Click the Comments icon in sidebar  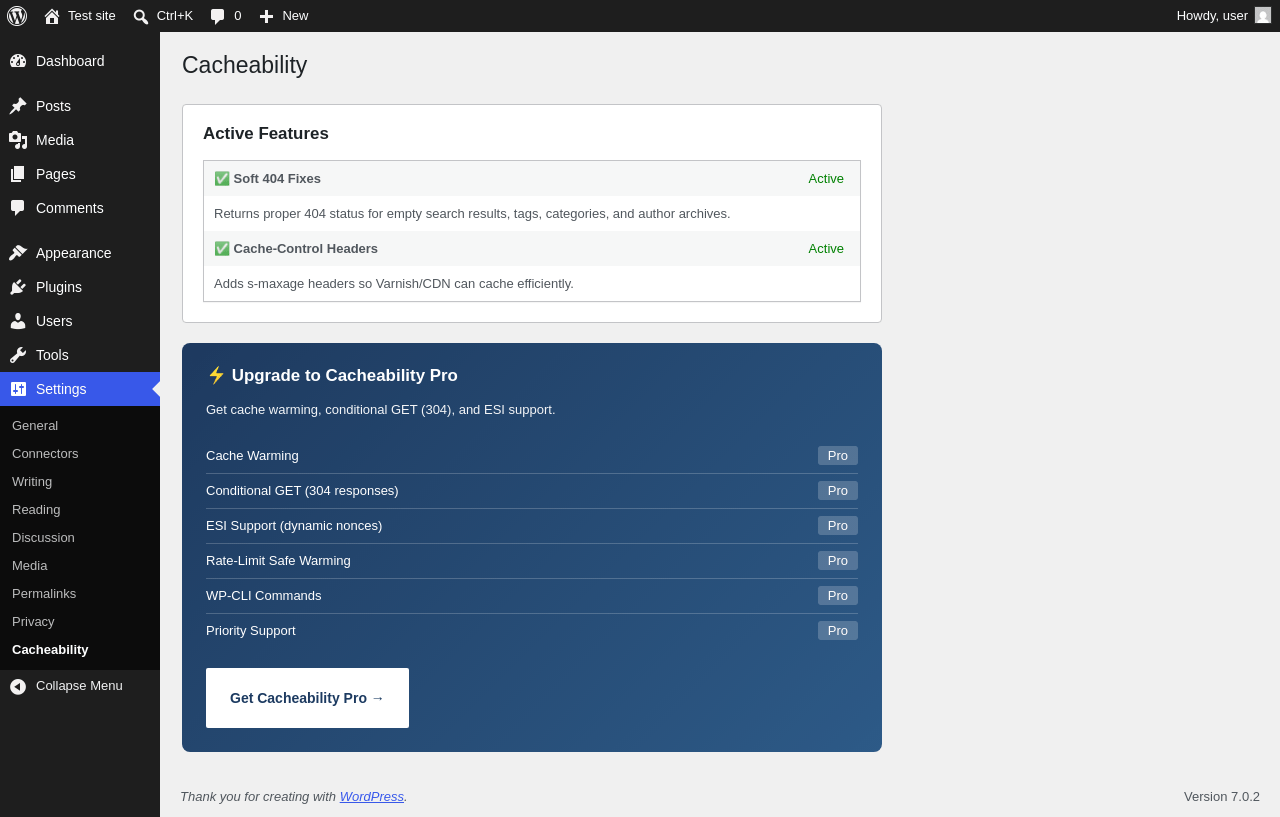(x=18, y=208)
